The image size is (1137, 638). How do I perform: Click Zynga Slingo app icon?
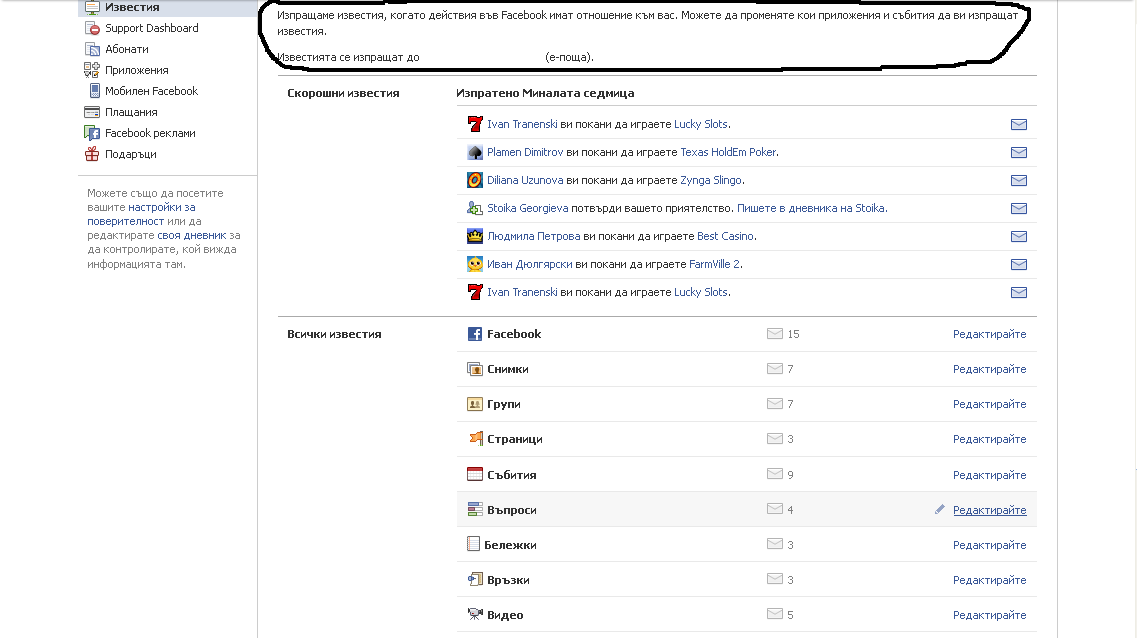[x=475, y=181]
